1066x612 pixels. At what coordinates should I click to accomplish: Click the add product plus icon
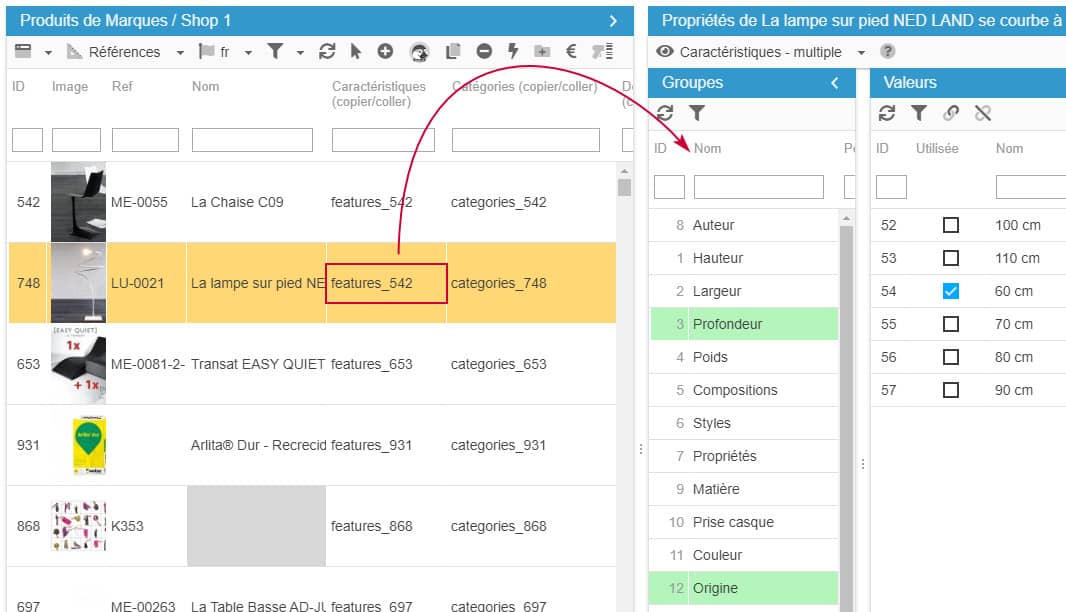[x=385, y=52]
